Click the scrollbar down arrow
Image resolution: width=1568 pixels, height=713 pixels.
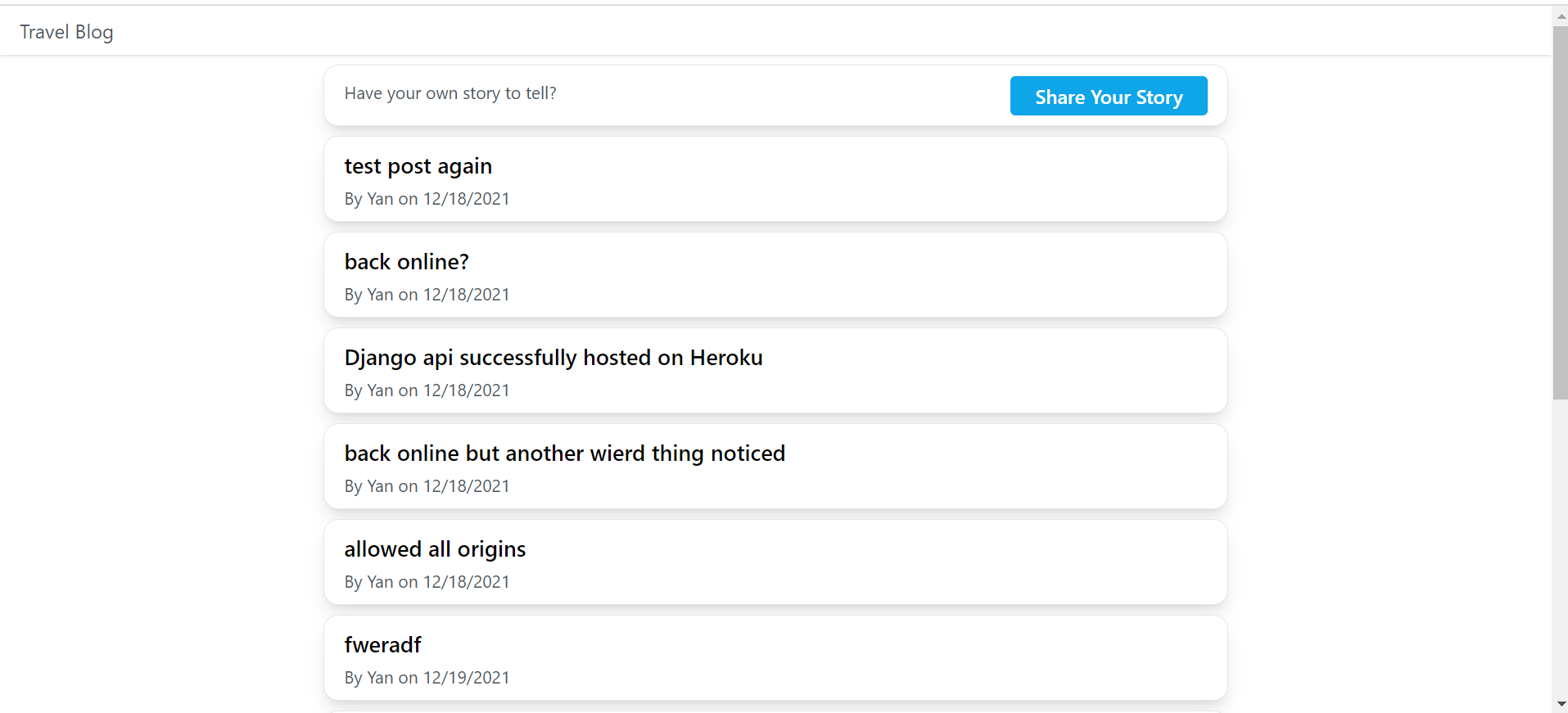[1560, 704]
